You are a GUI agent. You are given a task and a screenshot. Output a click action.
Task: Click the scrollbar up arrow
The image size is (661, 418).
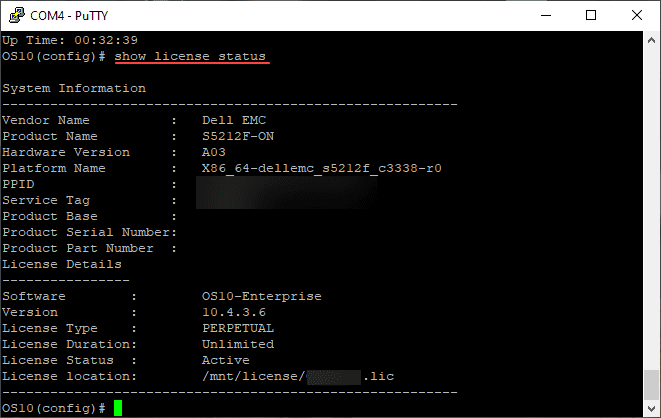tap(651, 40)
